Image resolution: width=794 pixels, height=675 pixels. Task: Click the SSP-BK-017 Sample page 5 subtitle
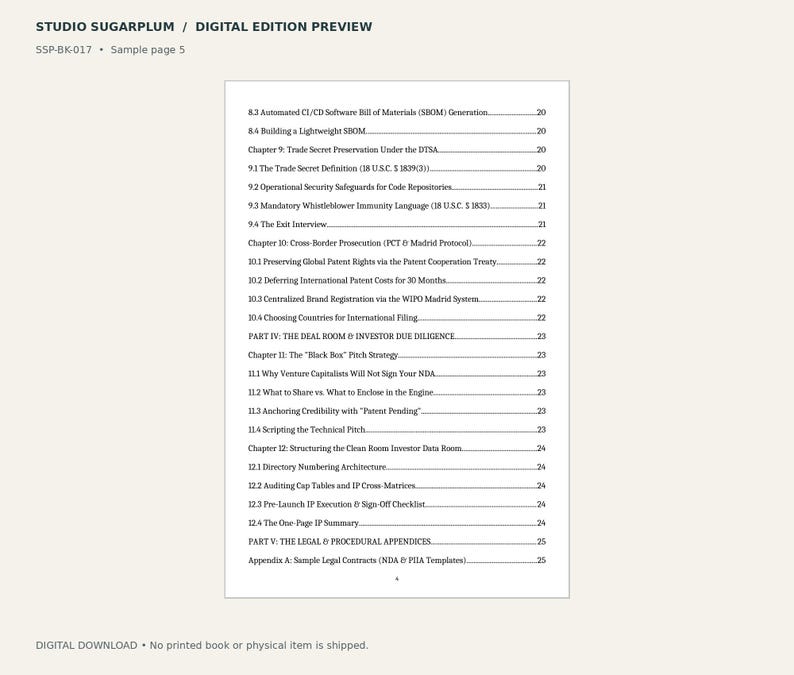pos(110,50)
